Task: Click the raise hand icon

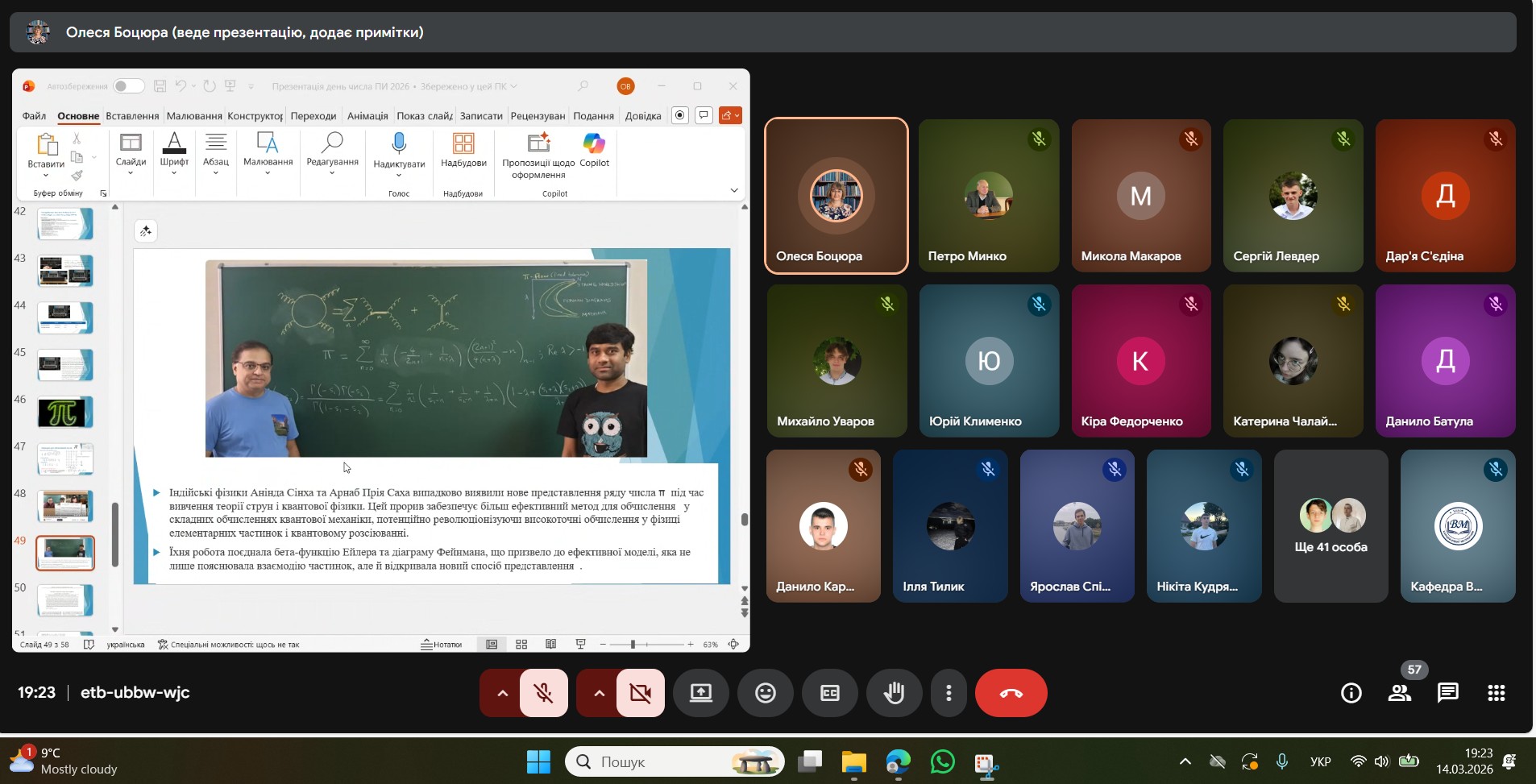Action: [x=894, y=693]
